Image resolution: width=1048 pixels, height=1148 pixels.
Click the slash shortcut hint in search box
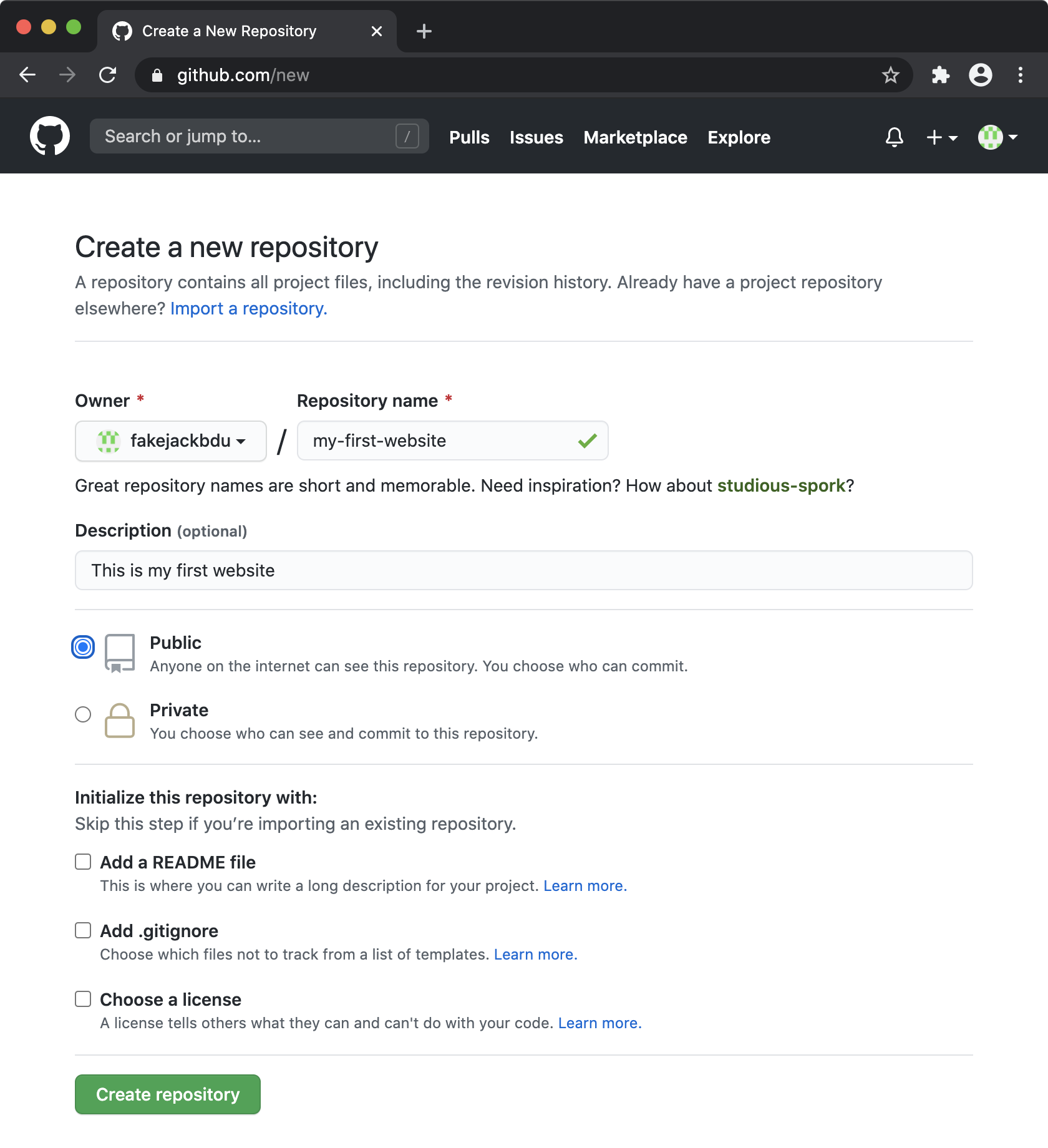(x=407, y=136)
